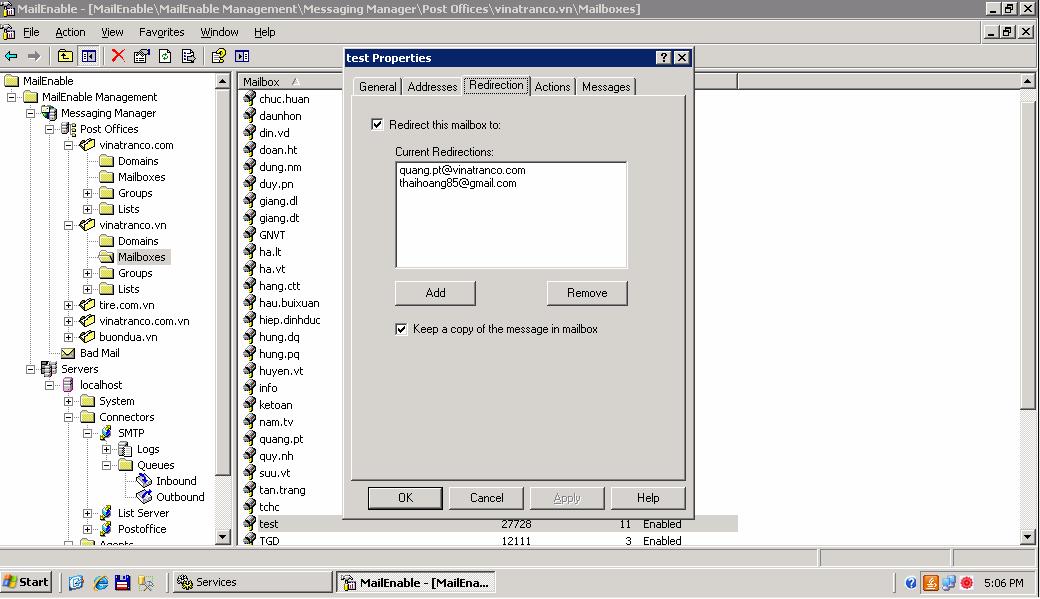Image resolution: width=1040 pixels, height=599 pixels.
Task: Click the down arrow of the tree pane scrollbar
Action: [223, 537]
